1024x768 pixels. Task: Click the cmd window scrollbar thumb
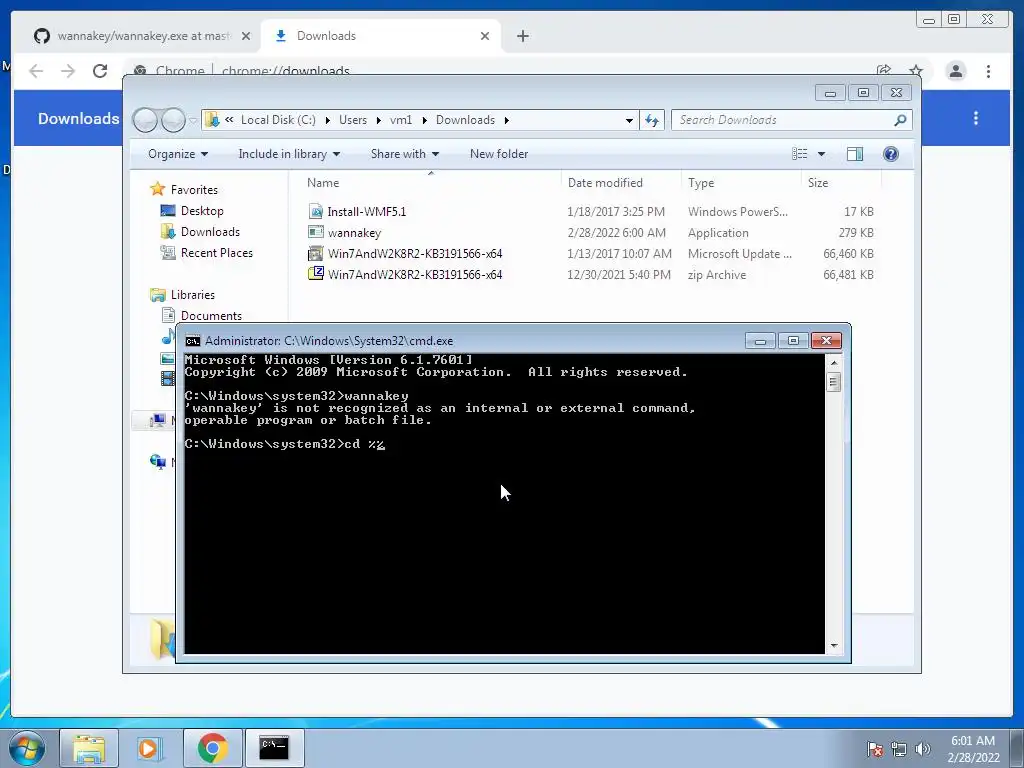[833, 381]
